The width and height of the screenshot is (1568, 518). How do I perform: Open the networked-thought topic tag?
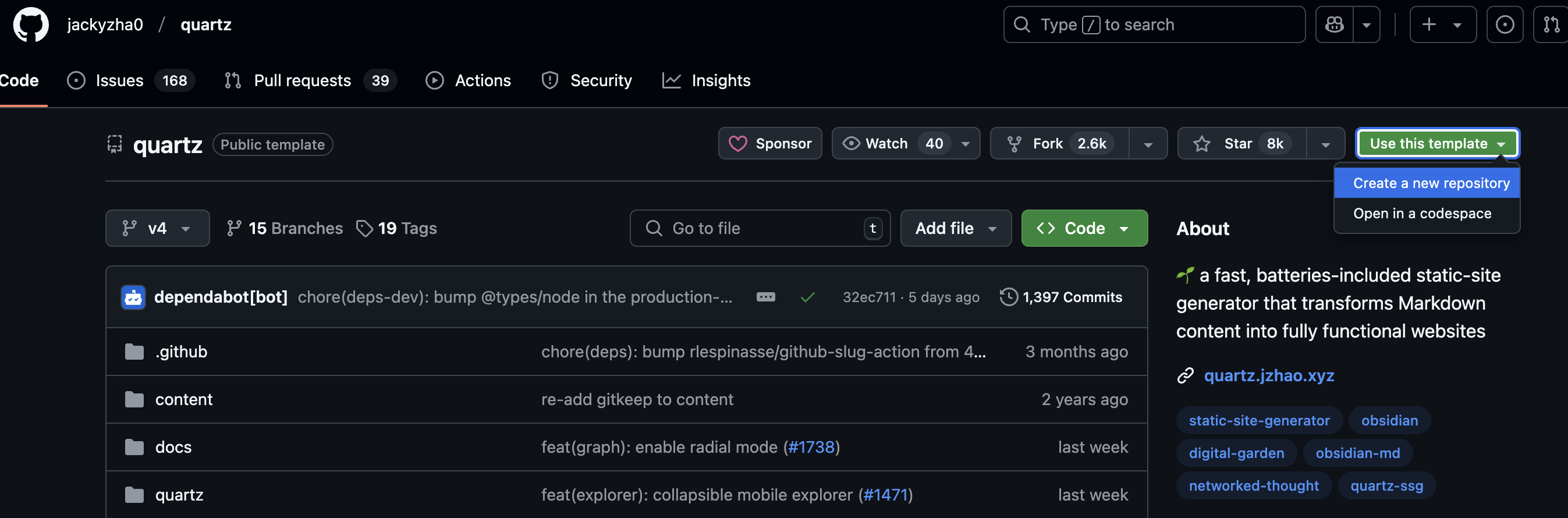point(1253,486)
